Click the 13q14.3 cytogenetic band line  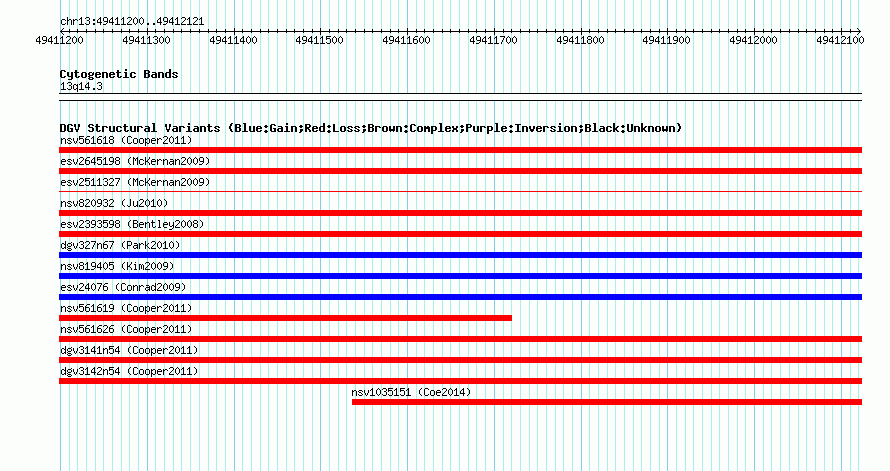460,97
